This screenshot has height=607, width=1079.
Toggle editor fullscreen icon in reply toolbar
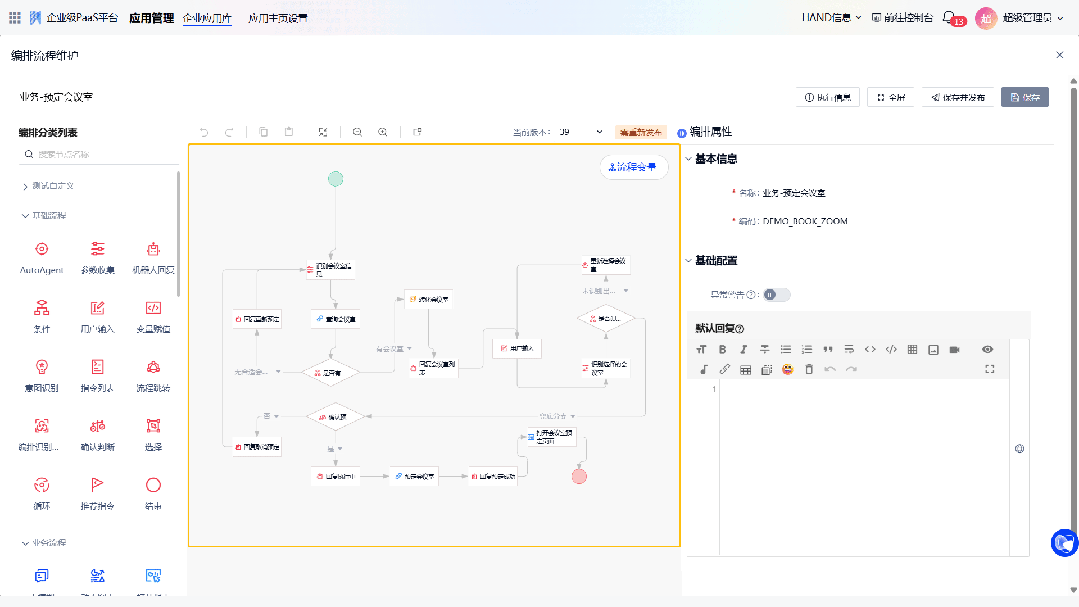[990, 369]
